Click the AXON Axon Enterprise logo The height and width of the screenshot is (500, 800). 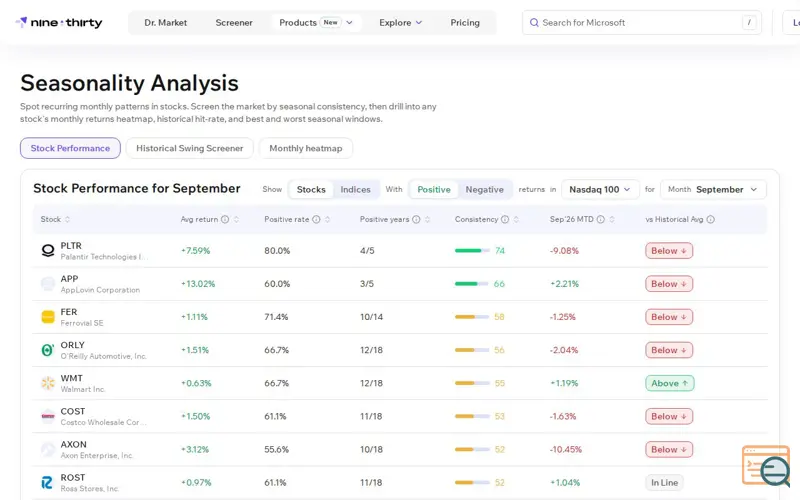[x=47, y=449]
